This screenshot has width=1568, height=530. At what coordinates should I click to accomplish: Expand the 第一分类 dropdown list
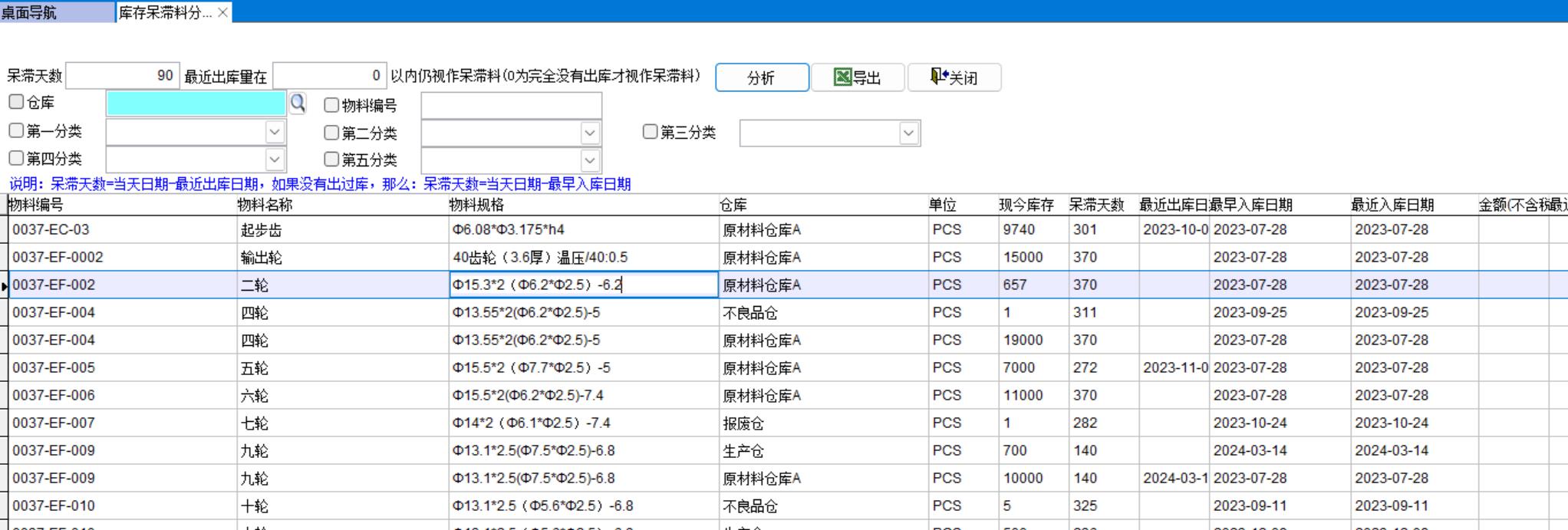[275, 133]
